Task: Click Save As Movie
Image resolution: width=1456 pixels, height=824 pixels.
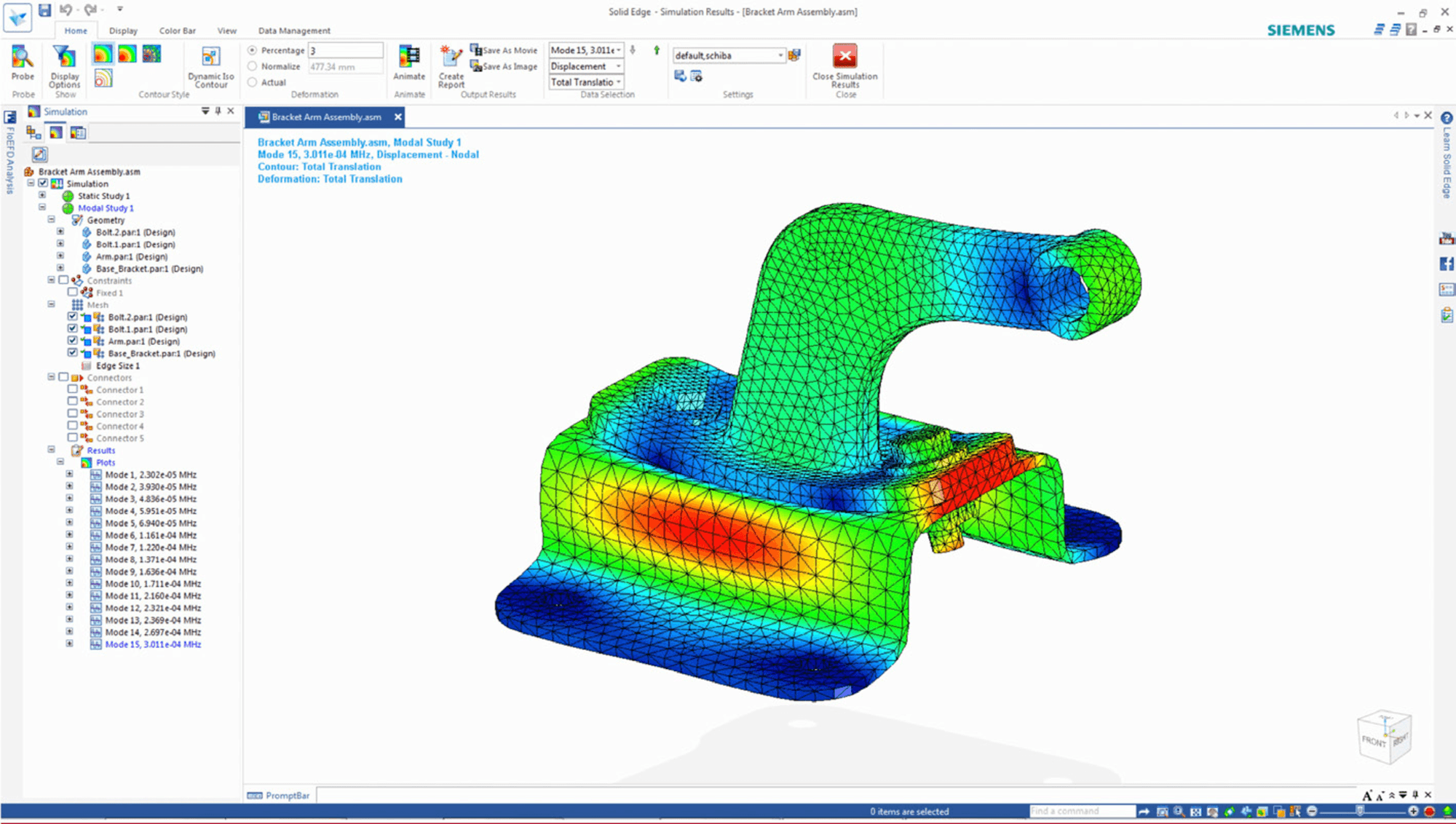Action: point(504,49)
